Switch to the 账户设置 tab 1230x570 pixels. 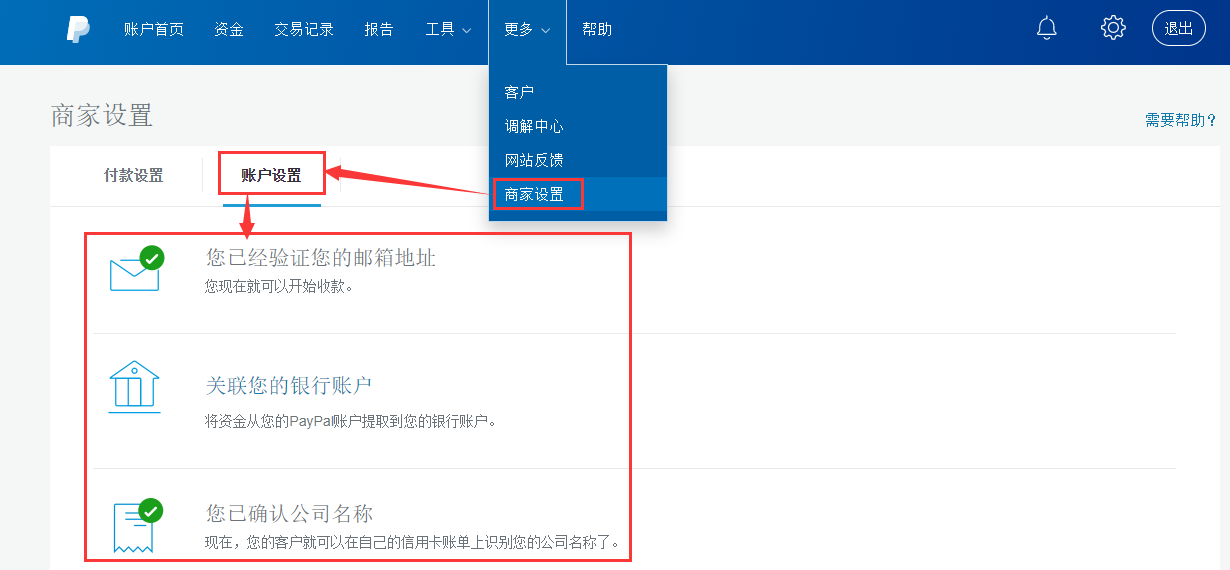click(271, 175)
